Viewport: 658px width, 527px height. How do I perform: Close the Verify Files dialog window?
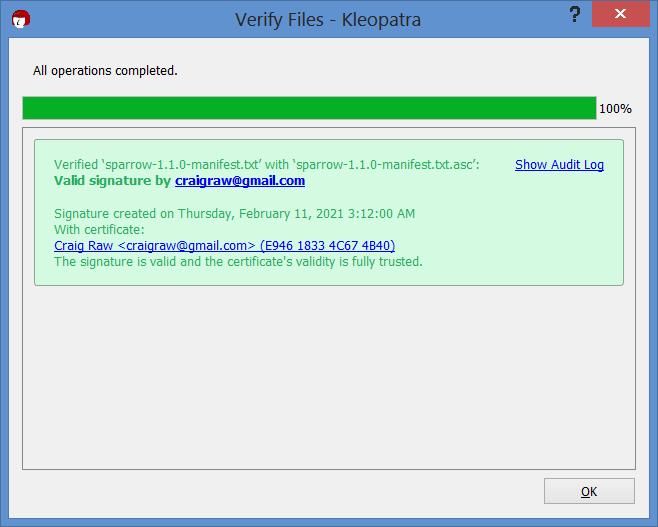620,14
